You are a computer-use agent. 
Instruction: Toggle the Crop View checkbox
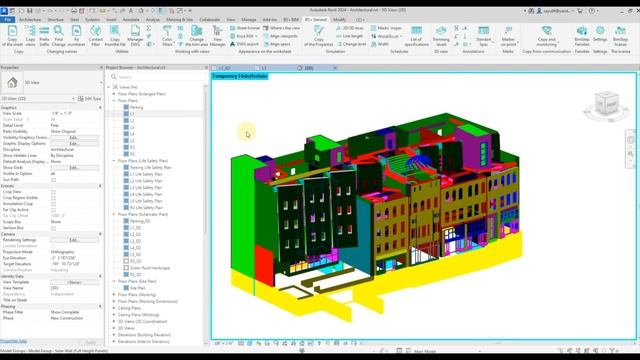coord(53,192)
